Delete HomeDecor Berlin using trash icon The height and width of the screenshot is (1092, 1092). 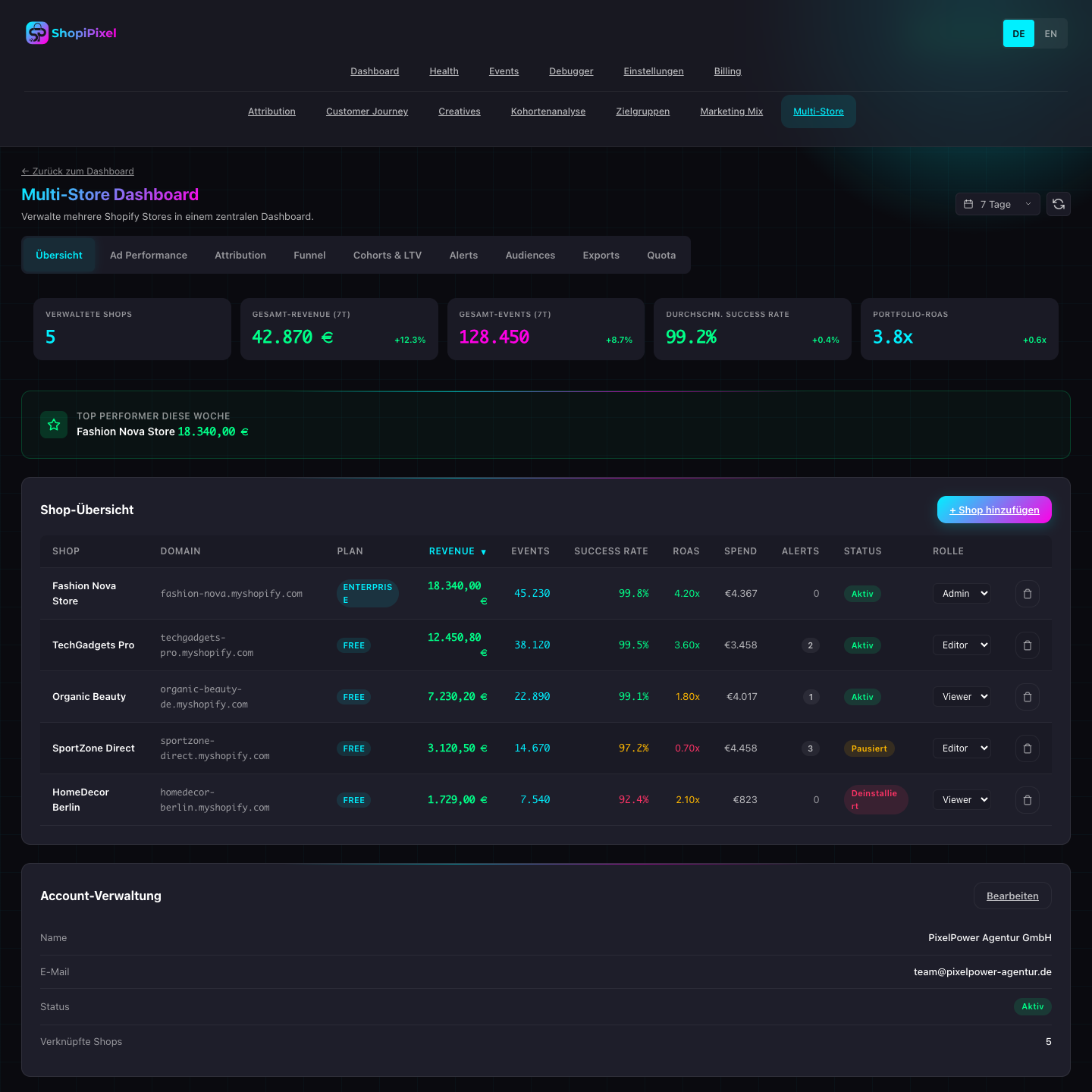1027,800
